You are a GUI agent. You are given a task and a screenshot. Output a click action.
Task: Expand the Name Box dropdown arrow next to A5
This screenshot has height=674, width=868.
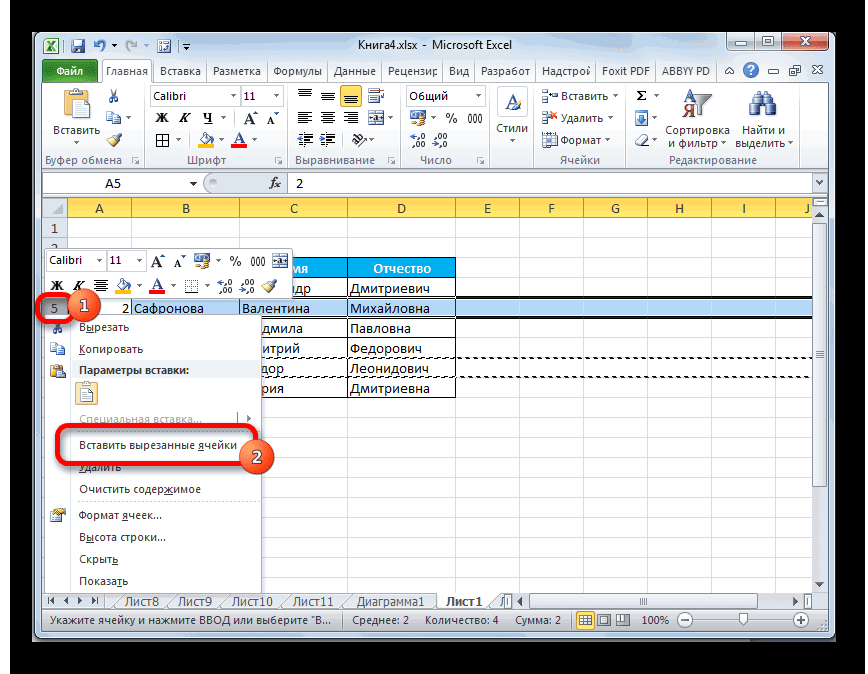pyautogui.click(x=194, y=184)
